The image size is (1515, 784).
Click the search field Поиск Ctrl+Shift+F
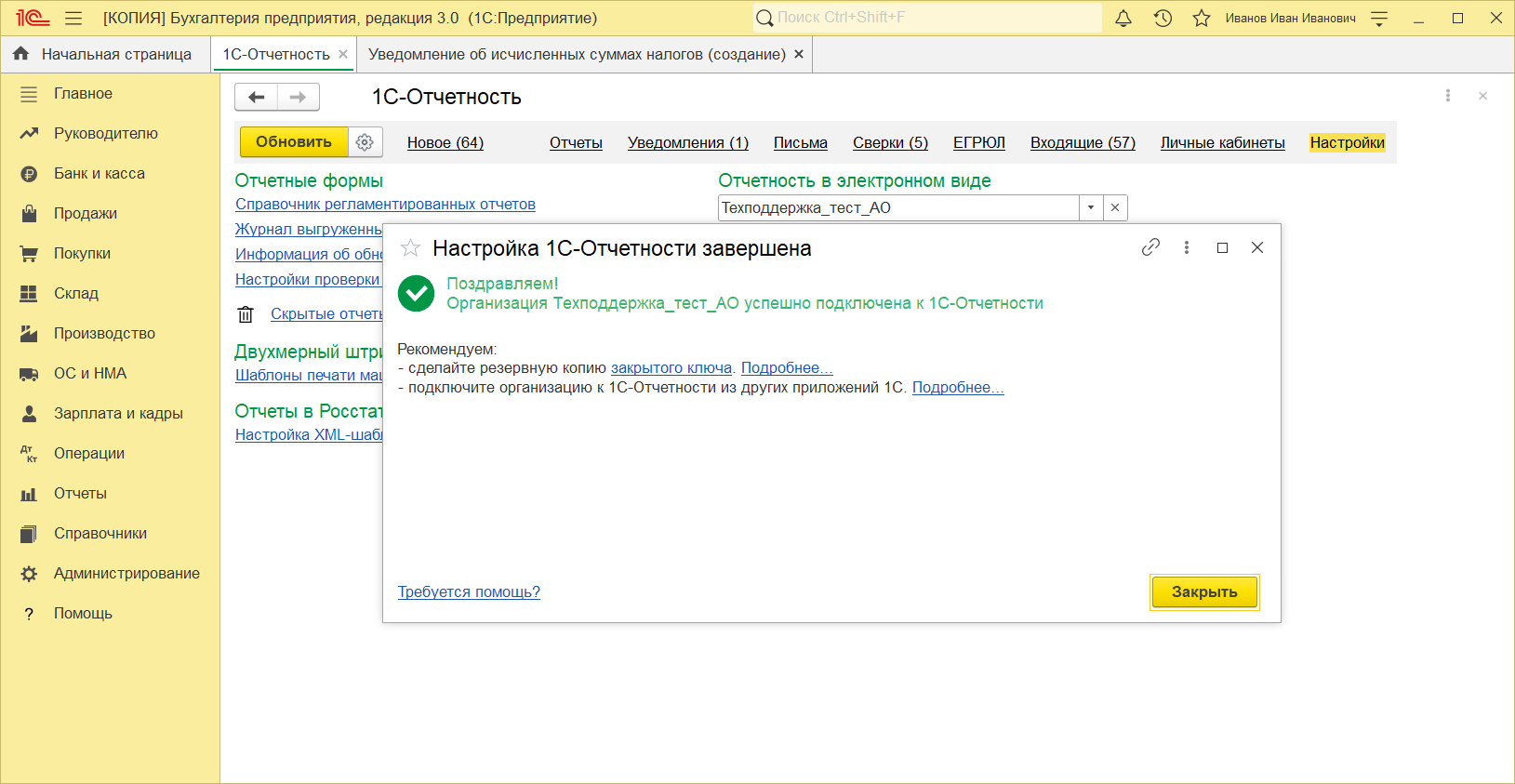927,18
